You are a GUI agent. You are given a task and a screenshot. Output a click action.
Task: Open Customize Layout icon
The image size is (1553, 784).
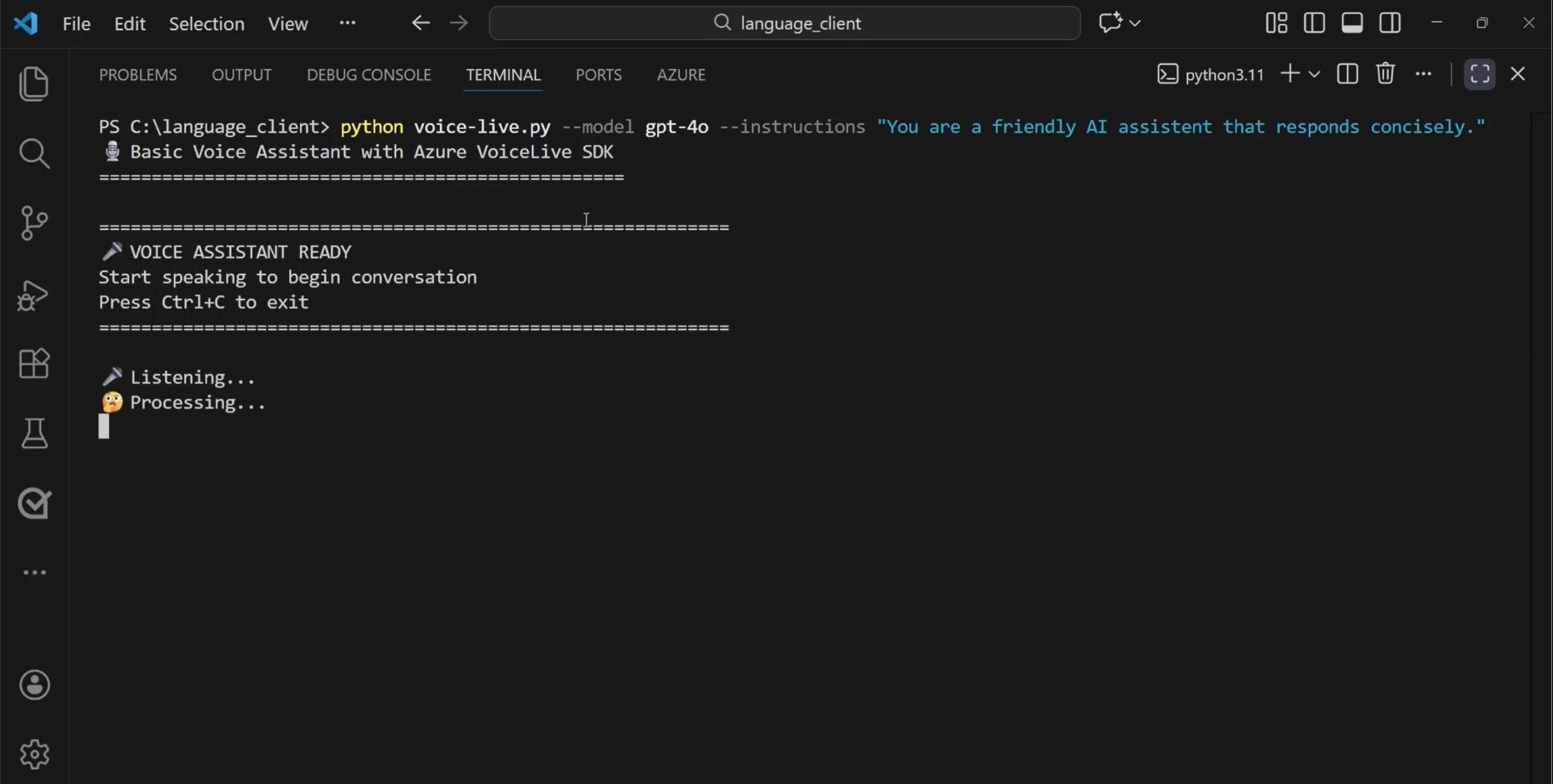point(1276,23)
